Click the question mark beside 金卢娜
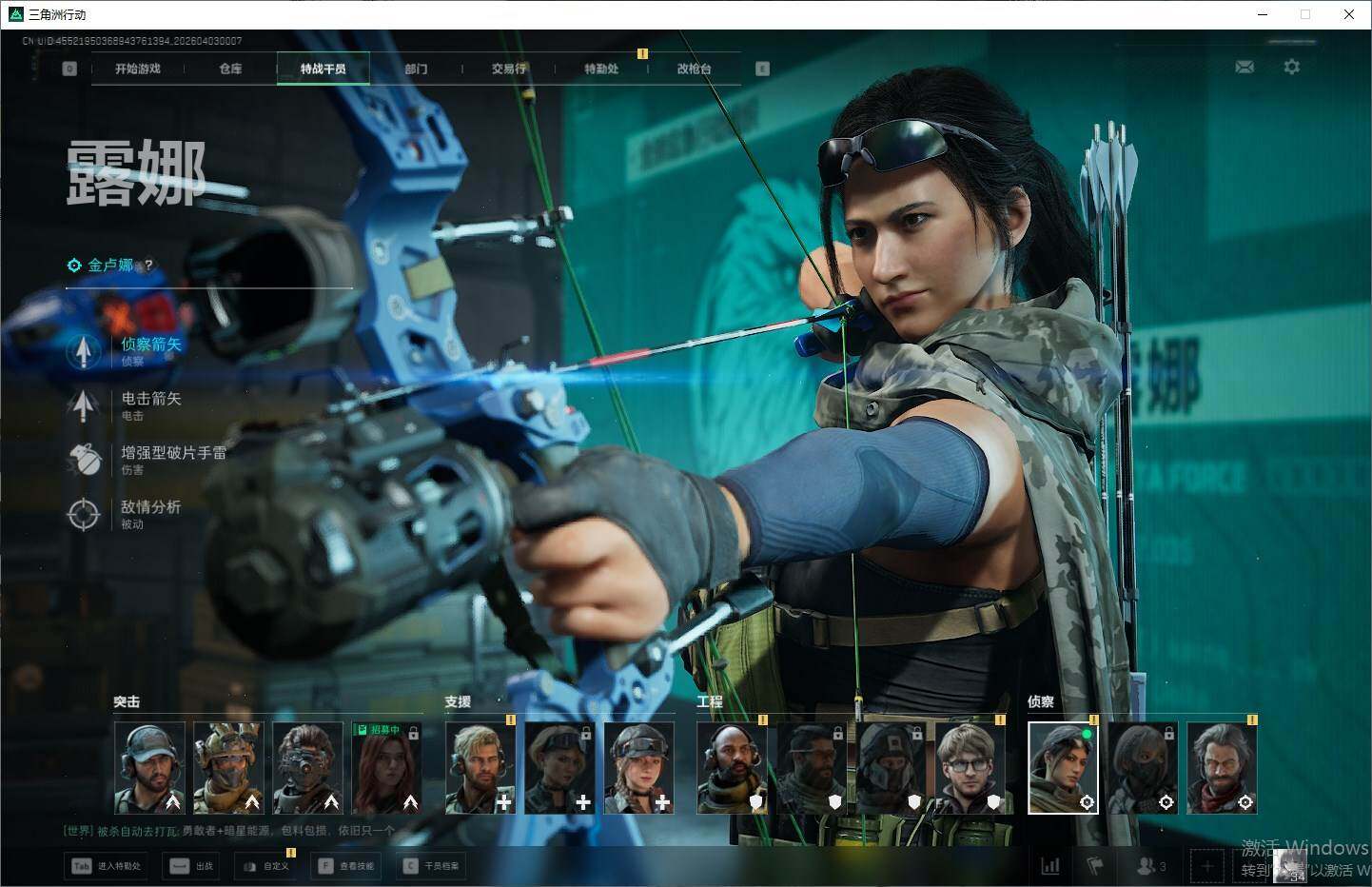 [148, 266]
